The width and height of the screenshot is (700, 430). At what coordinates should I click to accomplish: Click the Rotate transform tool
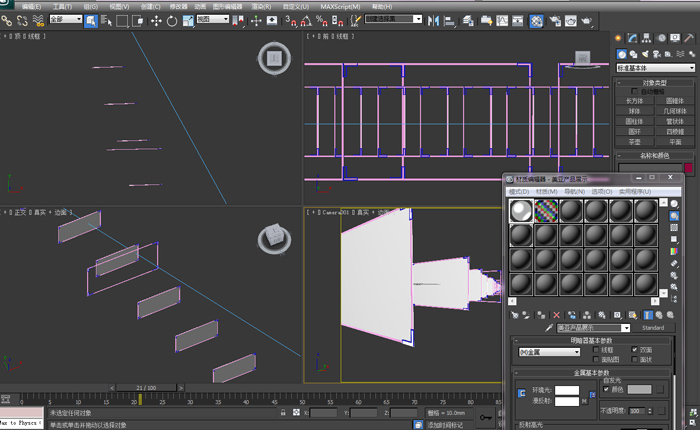pyautogui.click(x=172, y=20)
